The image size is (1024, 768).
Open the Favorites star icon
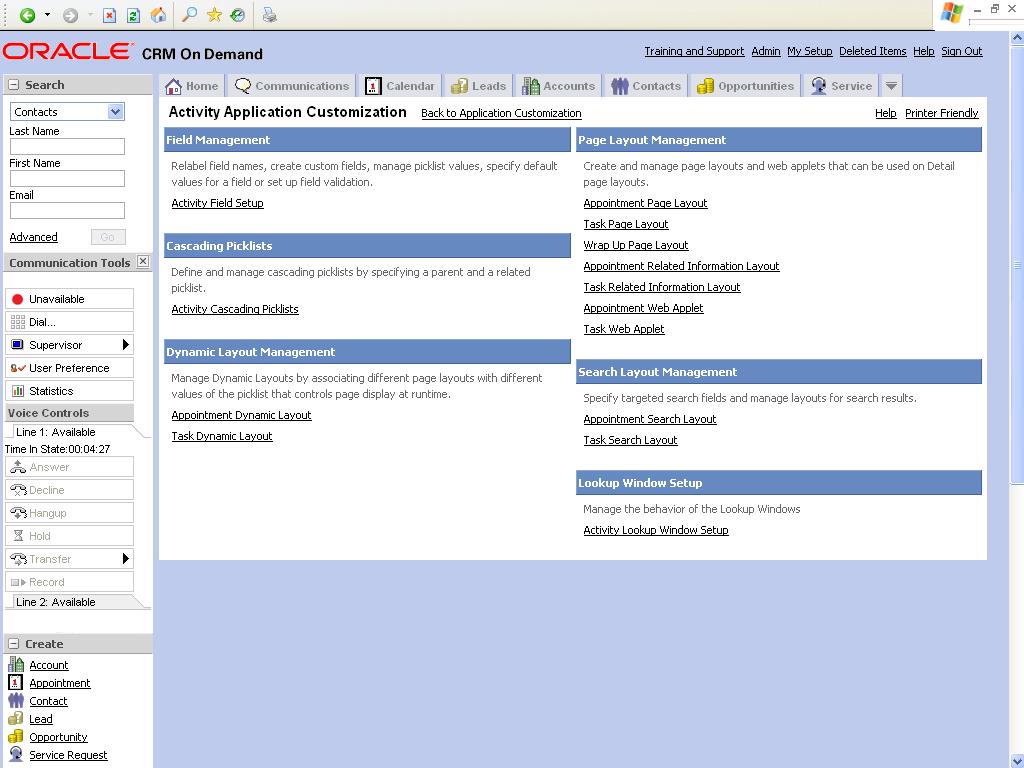coord(214,15)
